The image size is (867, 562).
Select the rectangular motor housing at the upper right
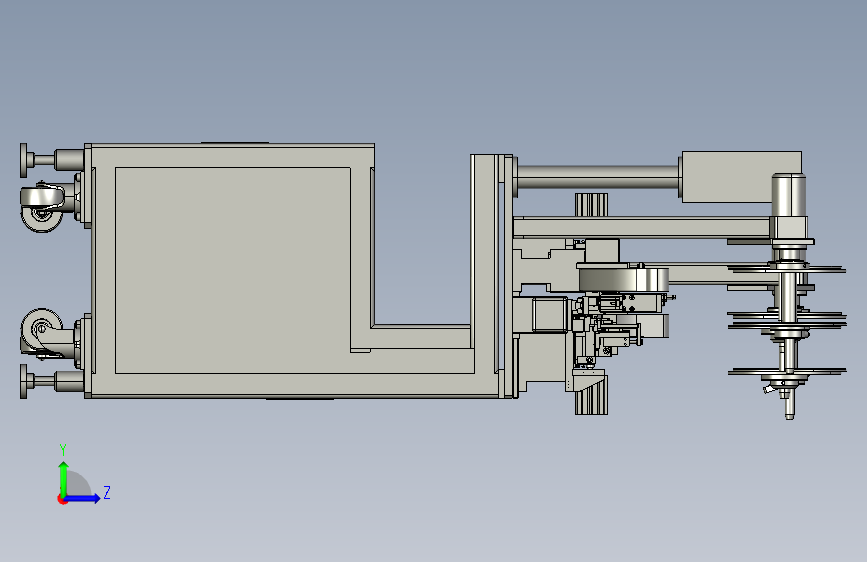click(741, 177)
